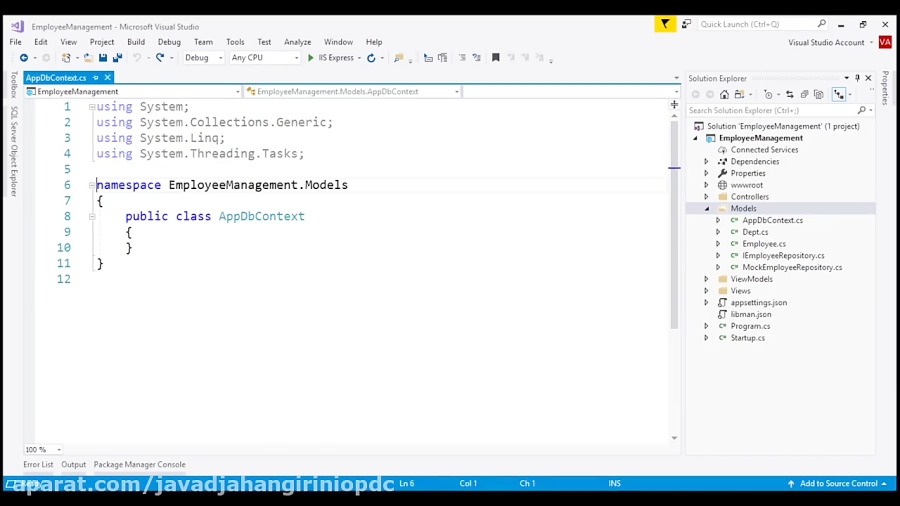Start debugging with the green IIS Express play button

[x=311, y=58]
